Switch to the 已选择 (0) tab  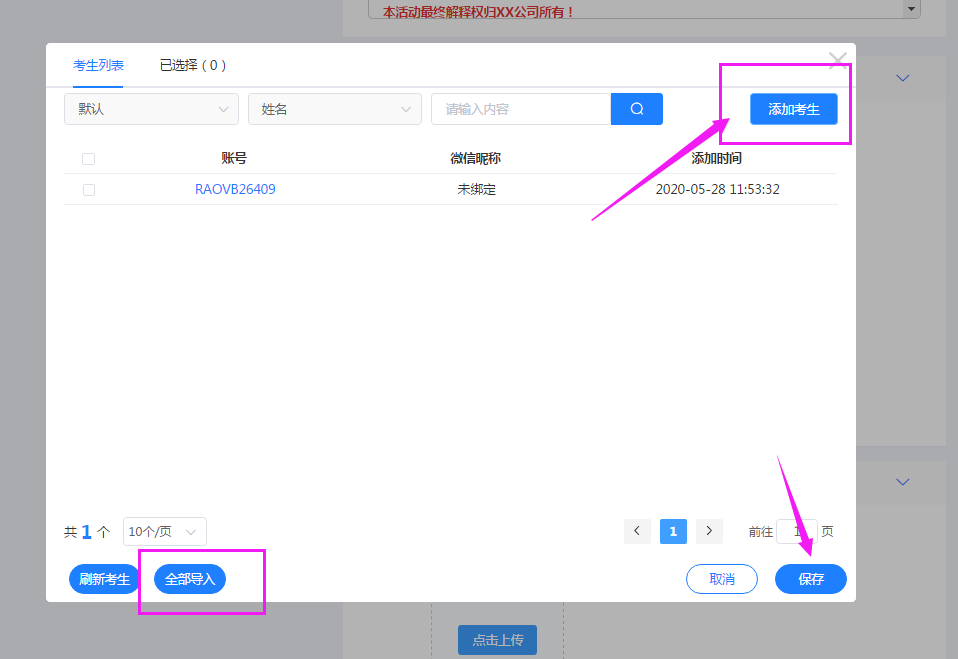pyautogui.click(x=193, y=65)
